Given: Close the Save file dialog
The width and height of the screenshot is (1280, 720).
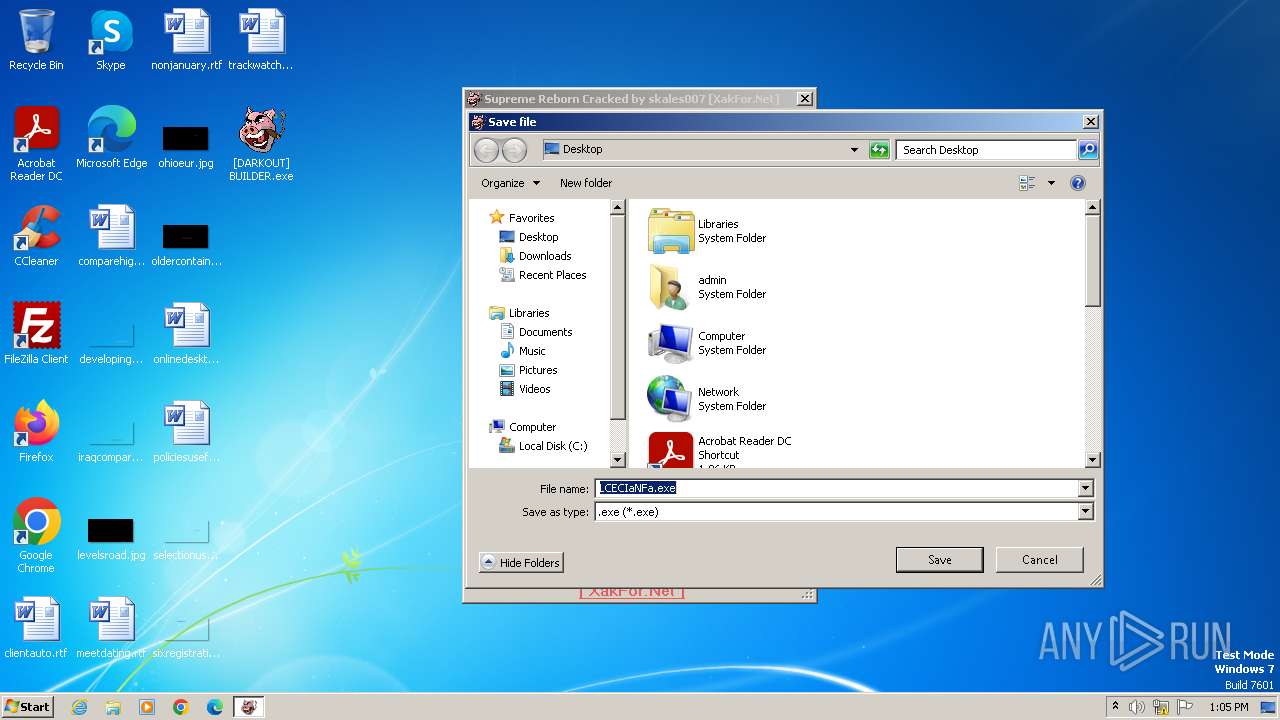Looking at the screenshot, I should tap(1090, 122).
